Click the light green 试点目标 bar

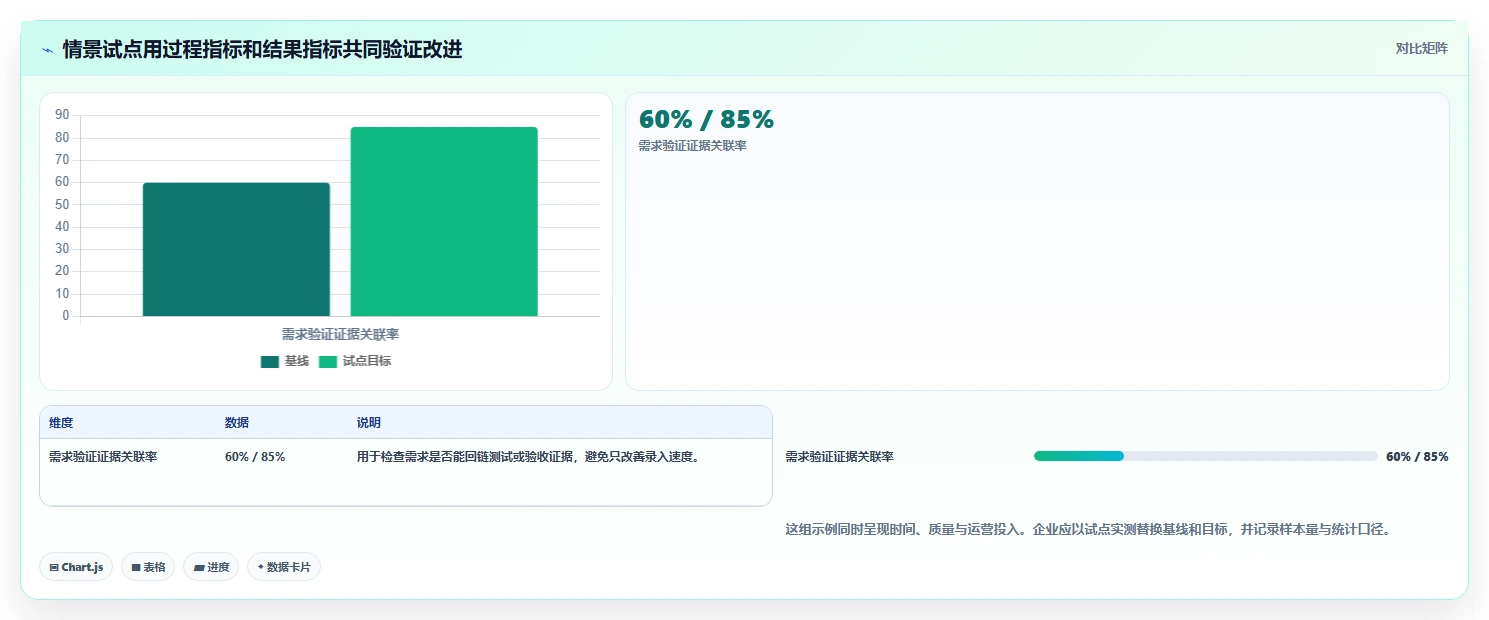444,221
